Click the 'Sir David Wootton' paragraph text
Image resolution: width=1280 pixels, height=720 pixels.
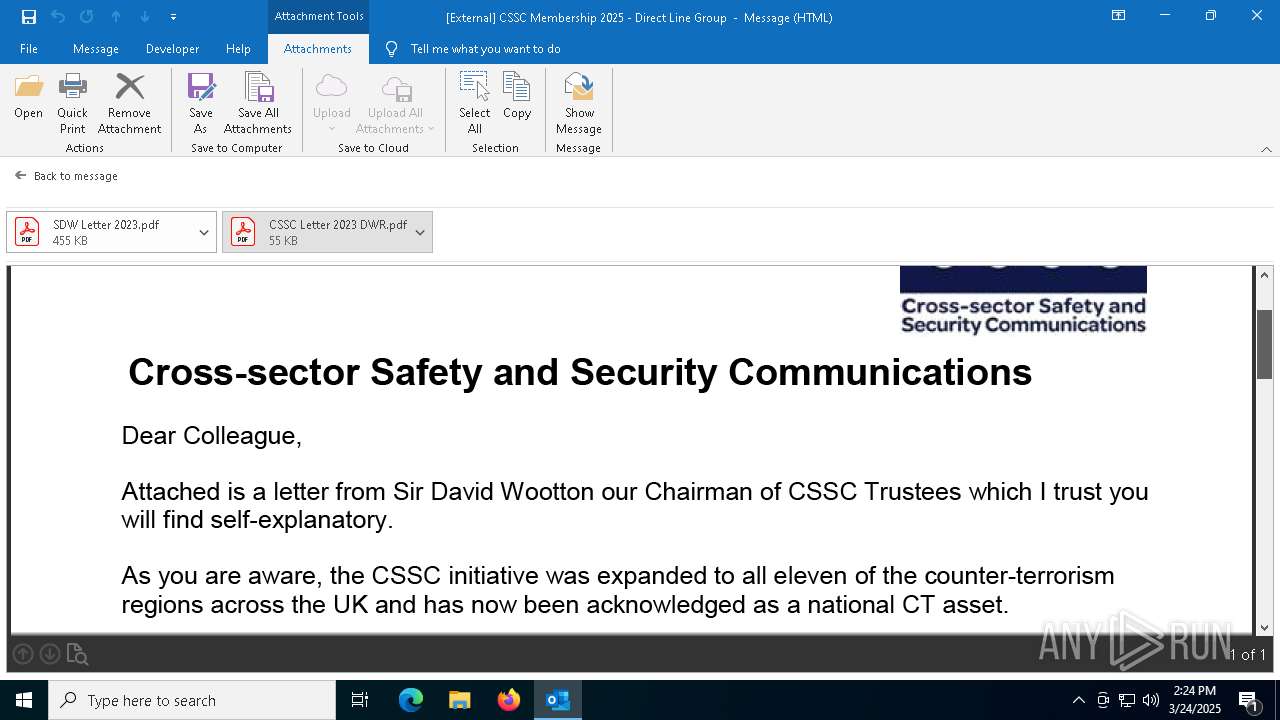pos(635,506)
